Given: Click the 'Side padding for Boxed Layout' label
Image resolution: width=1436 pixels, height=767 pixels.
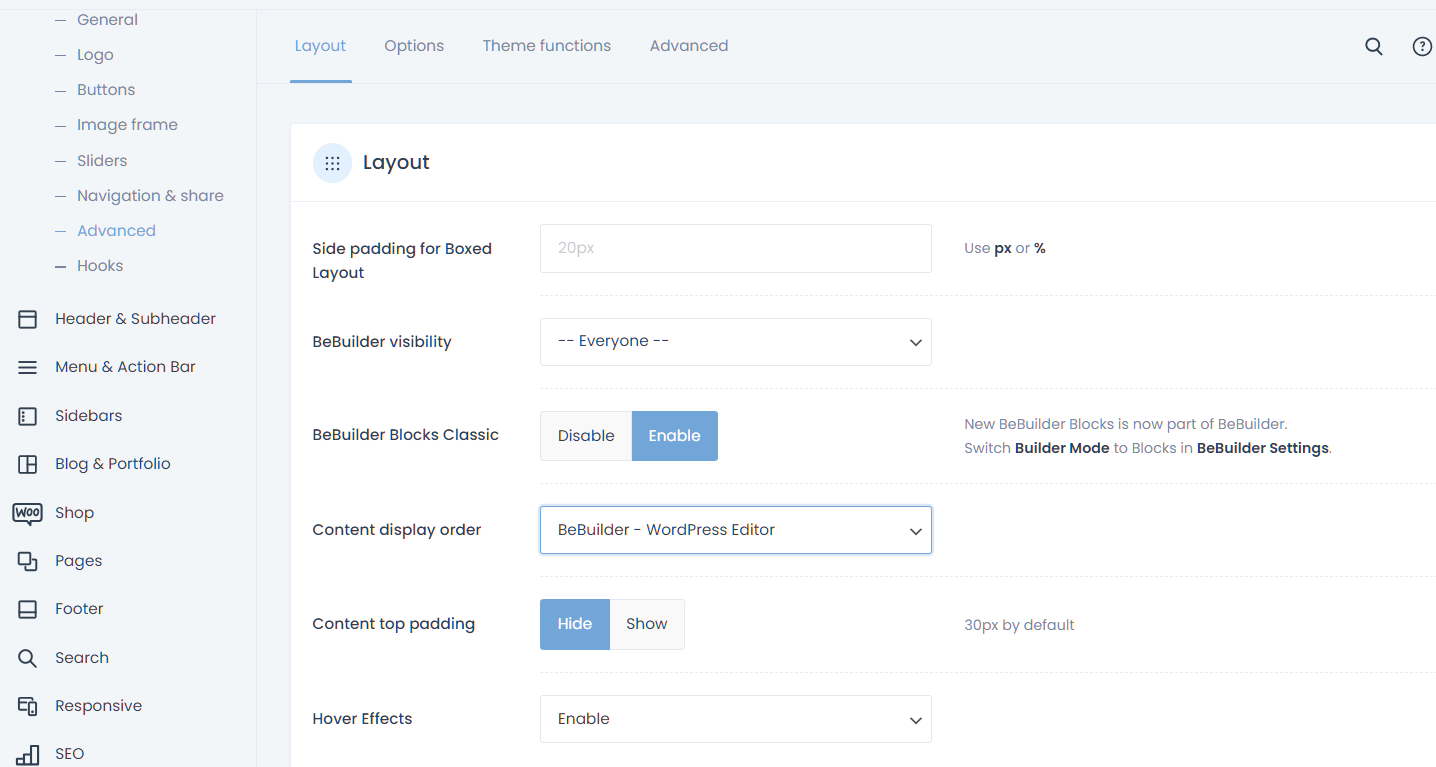Looking at the screenshot, I should pos(402,261).
